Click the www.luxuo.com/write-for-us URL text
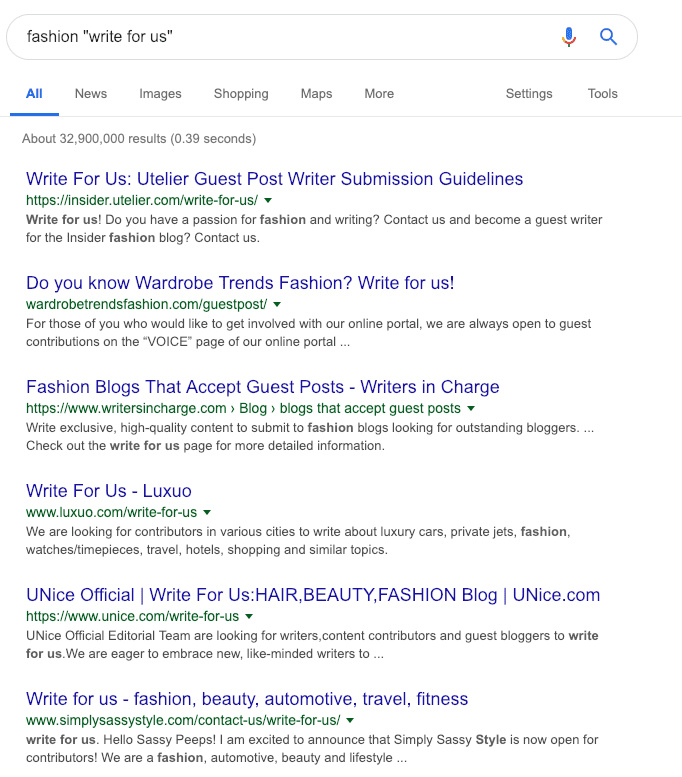The width and height of the screenshot is (682, 777). pyautogui.click(x=112, y=512)
